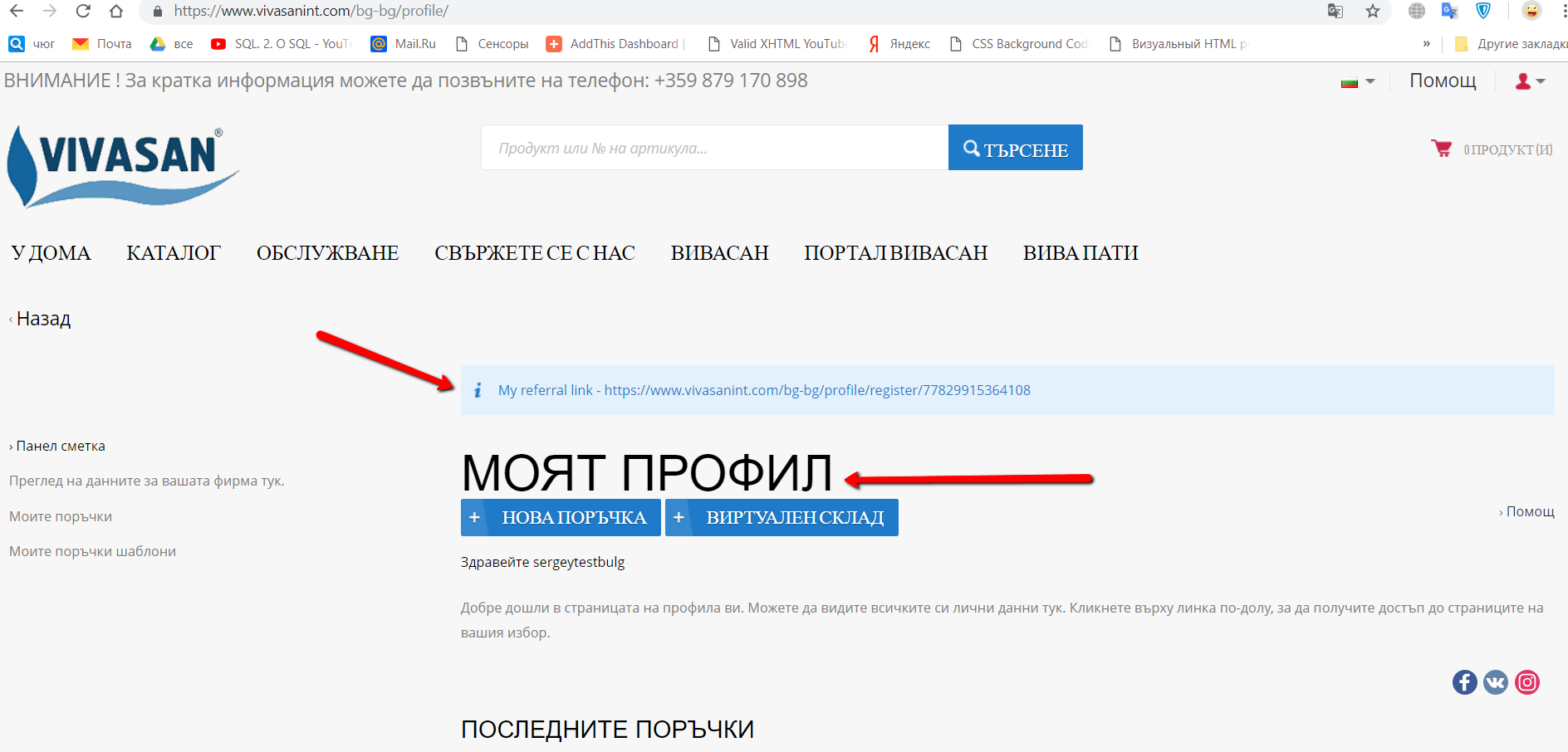Open the 'Сенсоры' bookmark
The height and width of the screenshot is (752, 1568).
(x=492, y=44)
